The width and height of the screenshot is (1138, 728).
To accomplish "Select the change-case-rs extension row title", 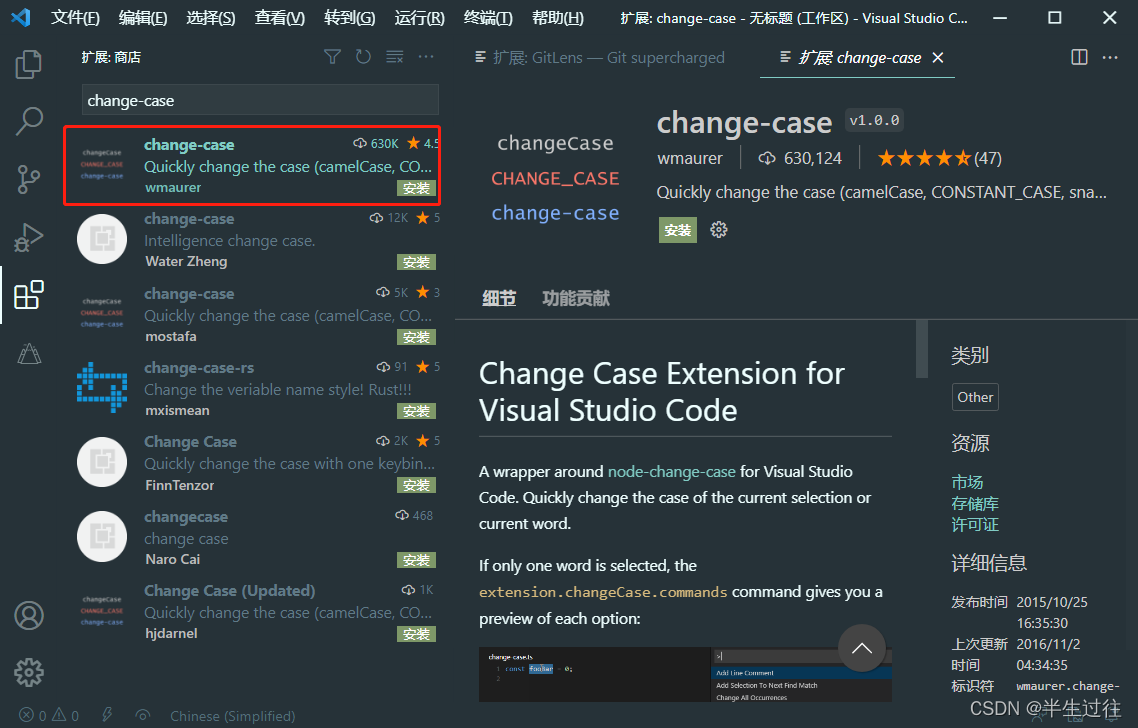I will pos(199,367).
